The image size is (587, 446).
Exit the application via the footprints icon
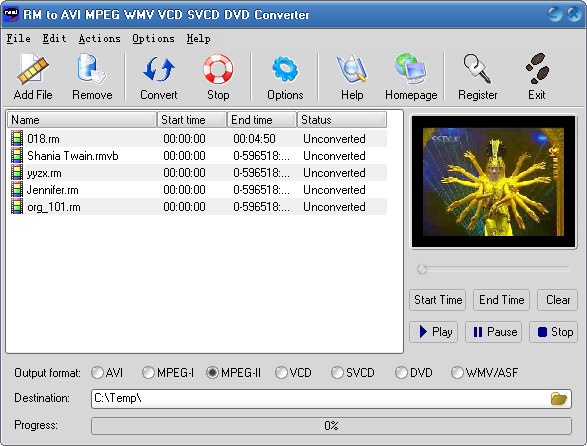click(x=537, y=69)
